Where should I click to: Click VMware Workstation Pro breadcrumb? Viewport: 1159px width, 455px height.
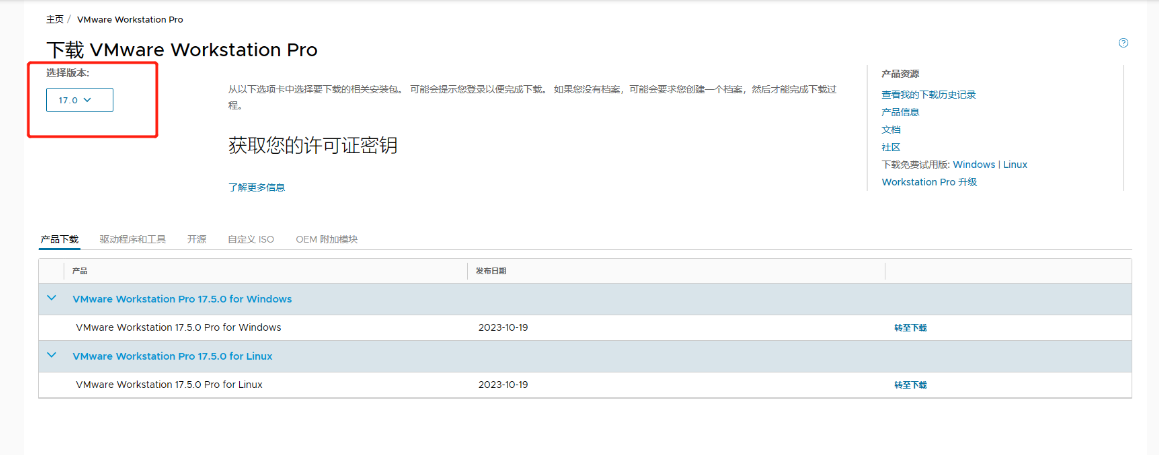click(130, 19)
